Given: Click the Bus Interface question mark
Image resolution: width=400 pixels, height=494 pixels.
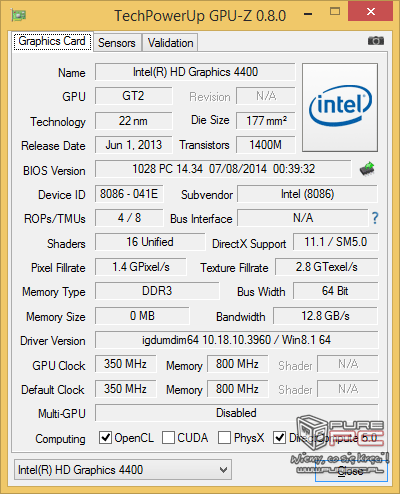Looking at the screenshot, I should click(x=375, y=218).
